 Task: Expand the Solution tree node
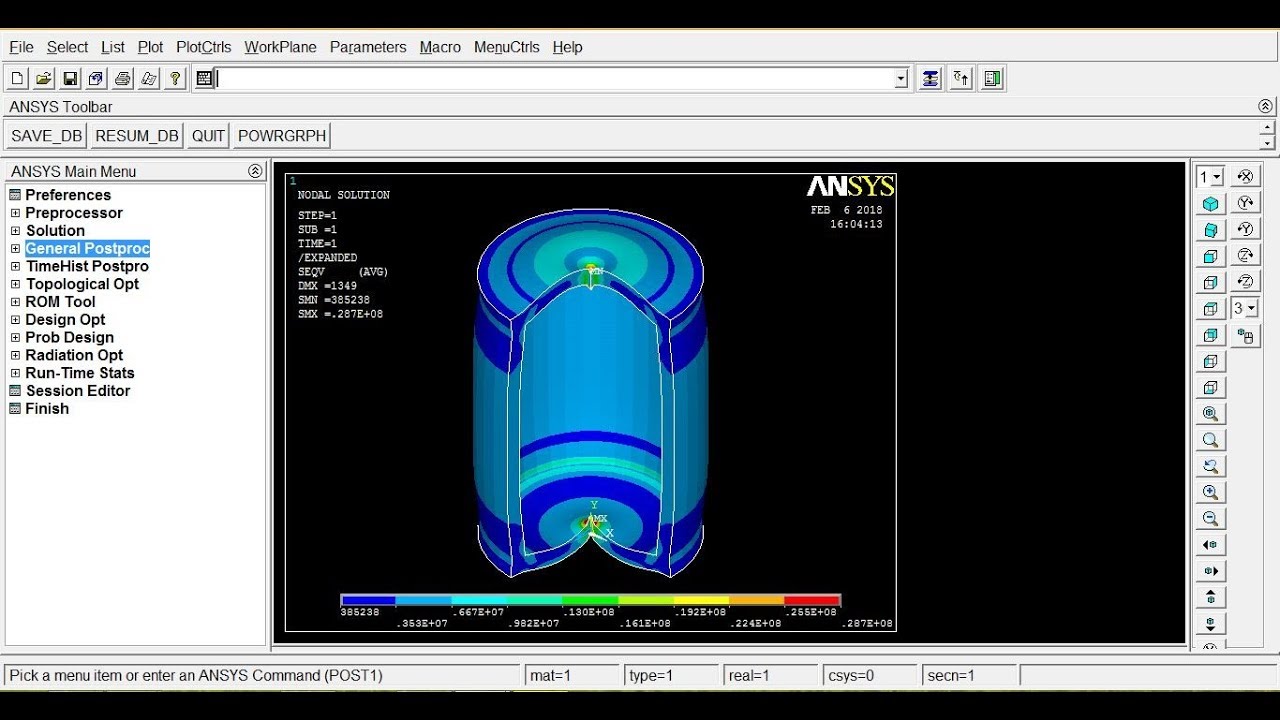point(15,231)
